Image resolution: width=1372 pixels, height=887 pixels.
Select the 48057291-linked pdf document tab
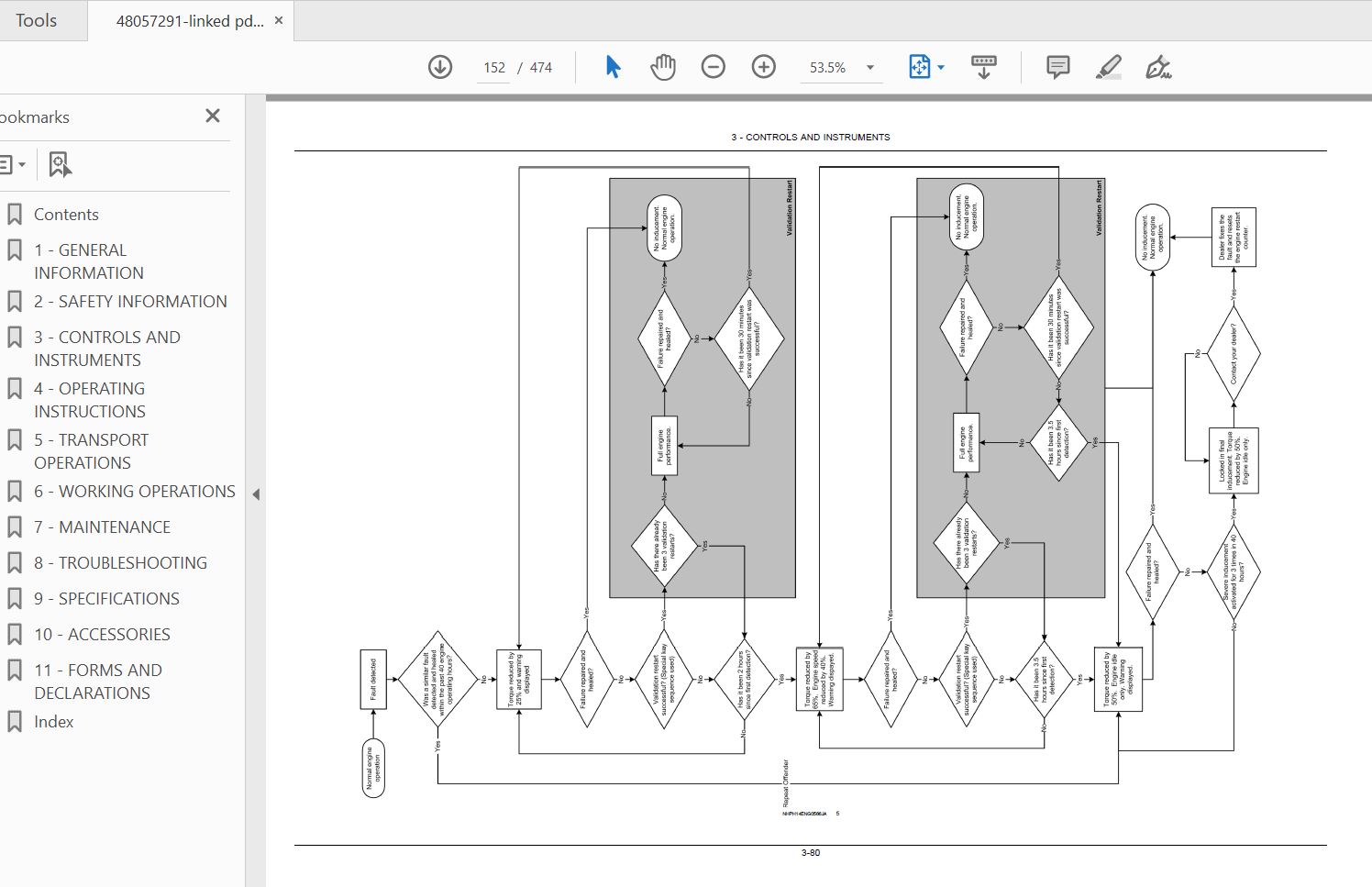click(x=189, y=20)
